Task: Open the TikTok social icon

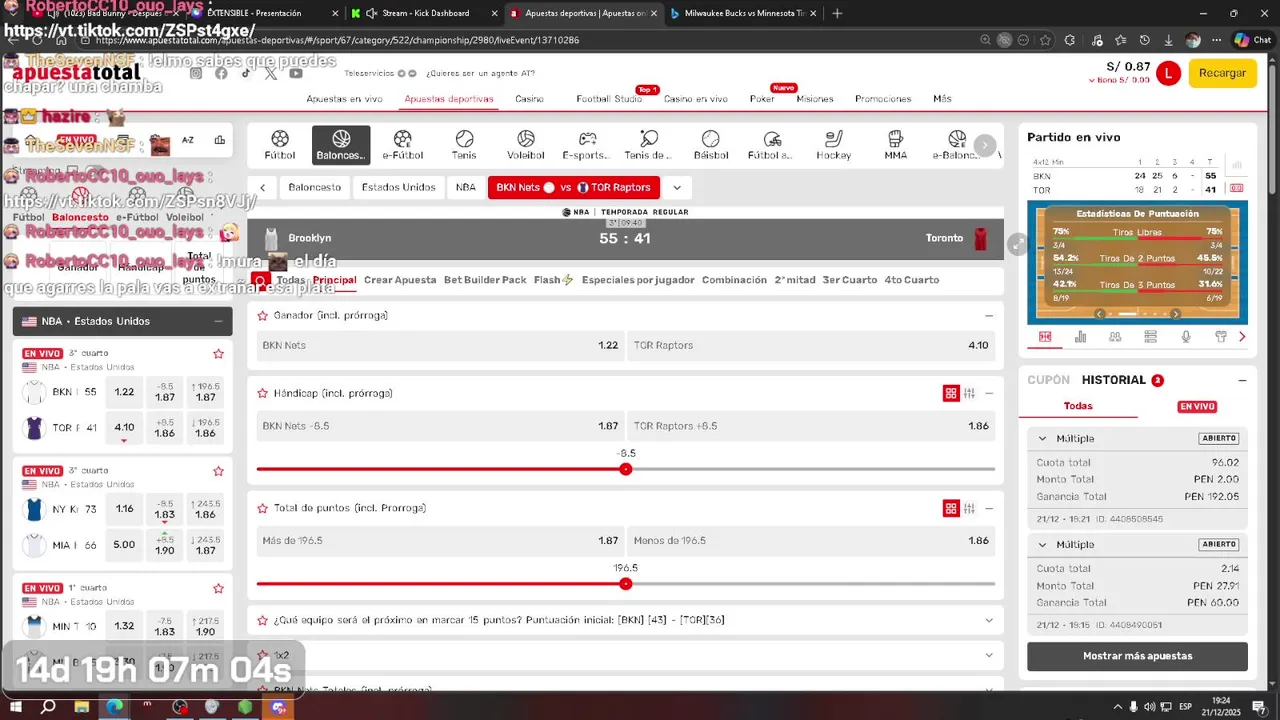Action: pyautogui.click(x=246, y=73)
